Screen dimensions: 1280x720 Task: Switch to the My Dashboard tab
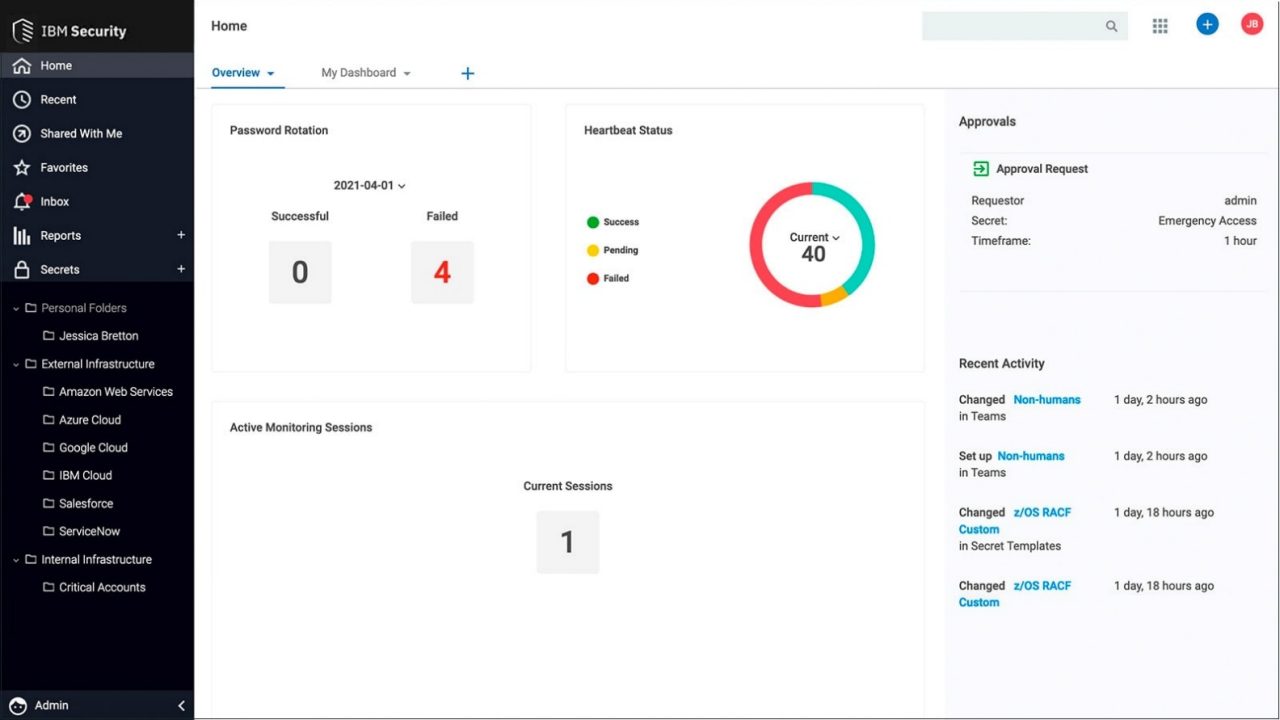[359, 72]
